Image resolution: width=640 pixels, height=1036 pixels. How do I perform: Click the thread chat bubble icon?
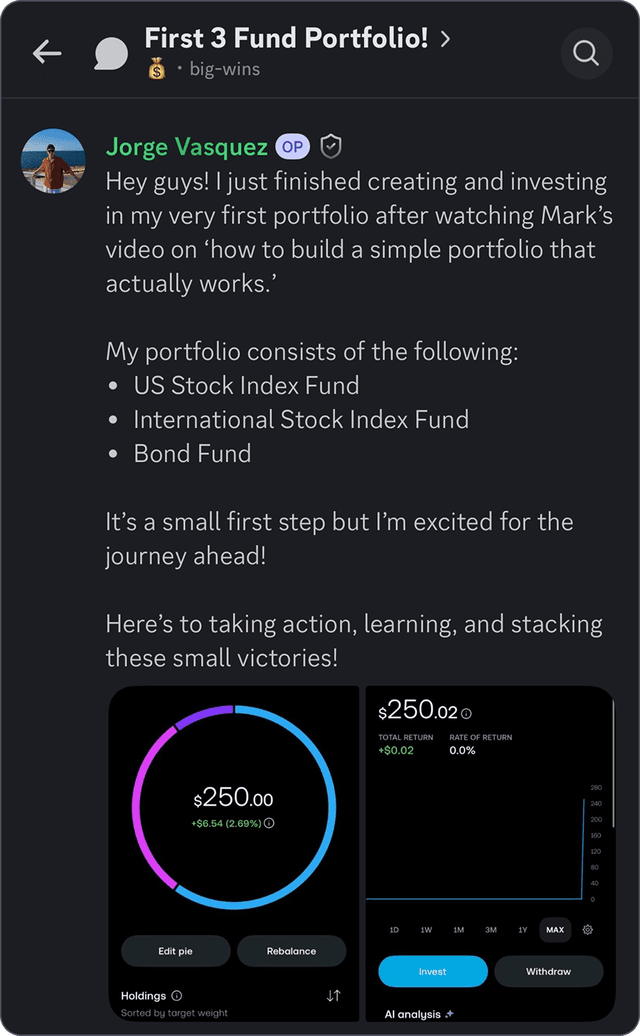(110, 54)
